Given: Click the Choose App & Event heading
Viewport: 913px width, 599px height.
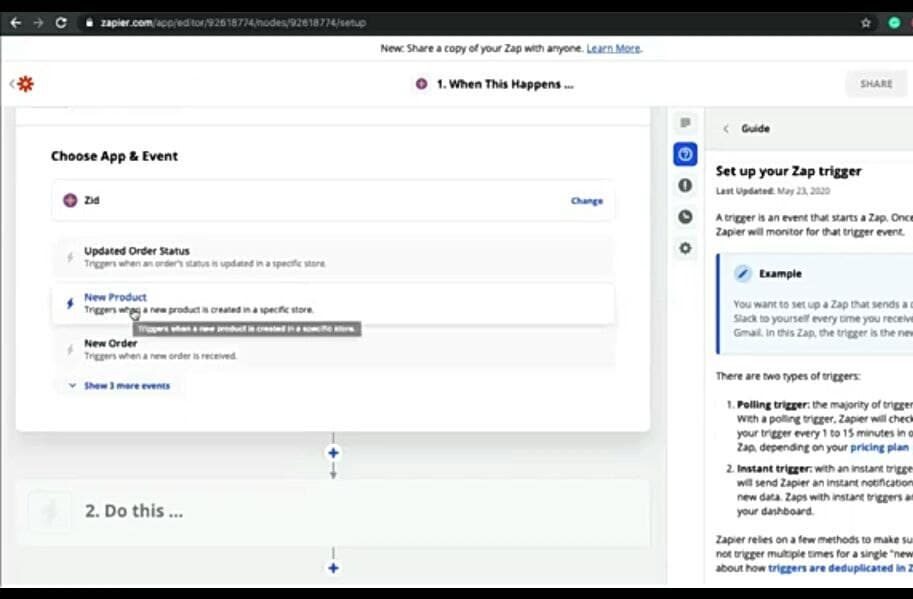Looking at the screenshot, I should click(x=115, y=156).
